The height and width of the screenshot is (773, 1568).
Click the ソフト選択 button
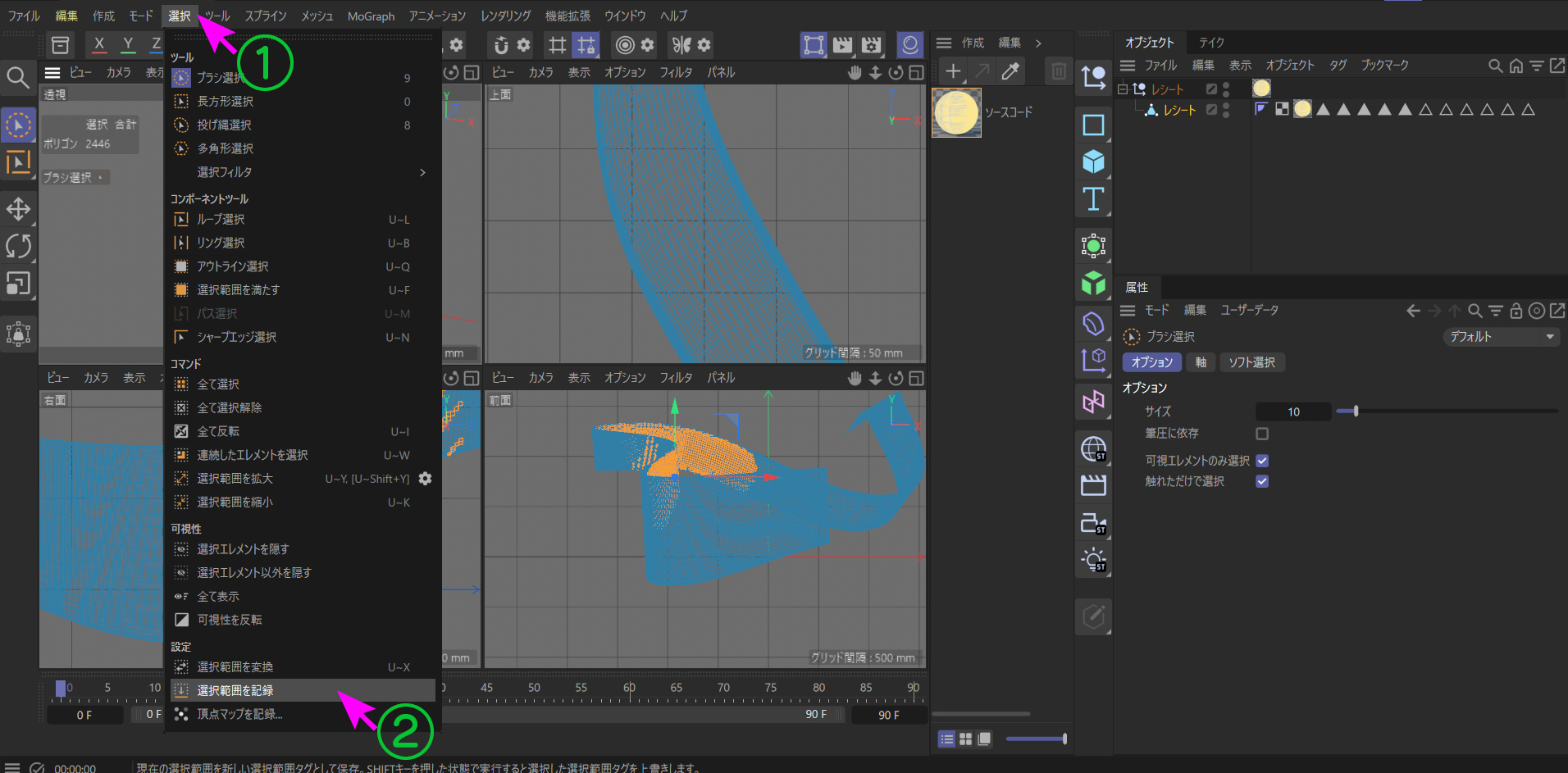click(1251, 362)
